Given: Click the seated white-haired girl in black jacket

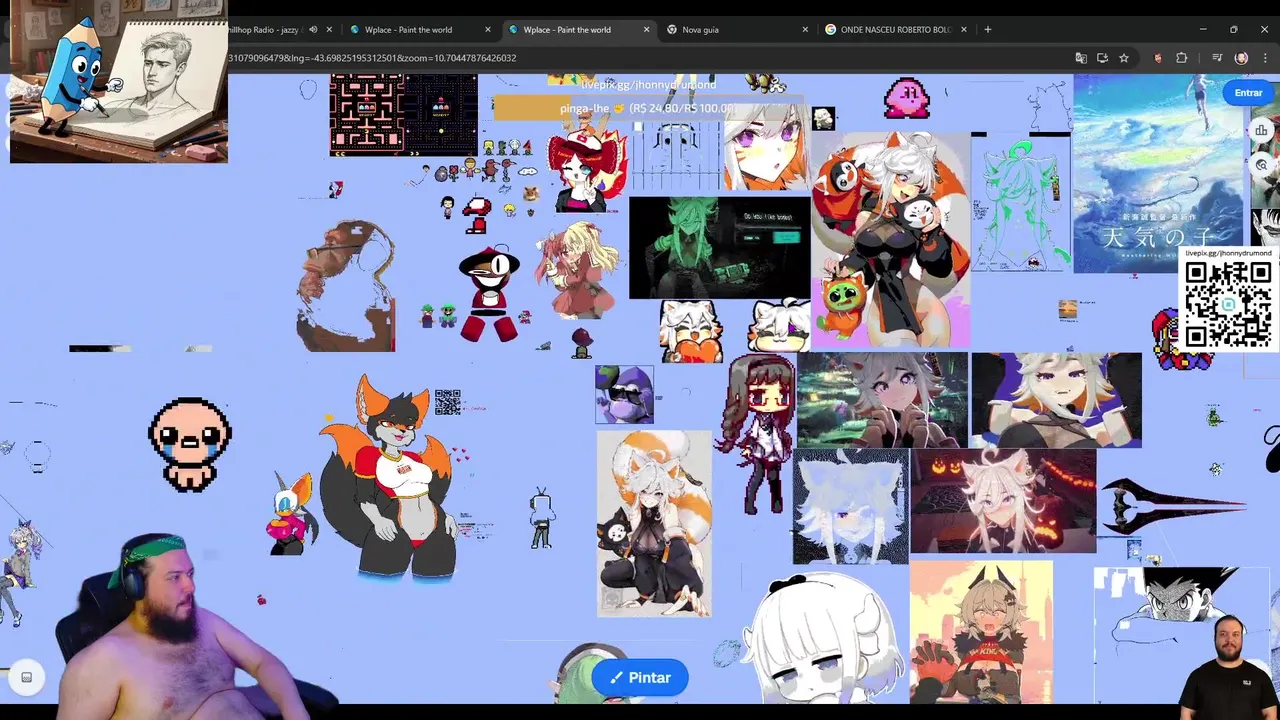Looking at the screenshot, I should pos(654,523).
